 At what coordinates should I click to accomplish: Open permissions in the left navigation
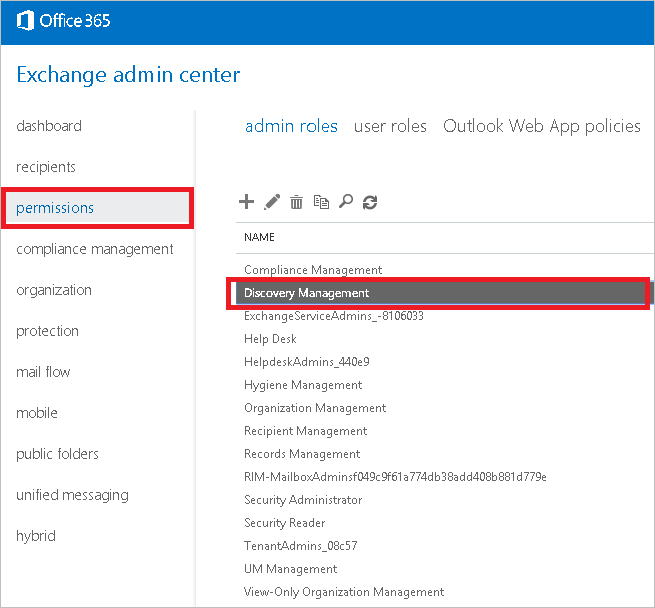pos(98,208)
